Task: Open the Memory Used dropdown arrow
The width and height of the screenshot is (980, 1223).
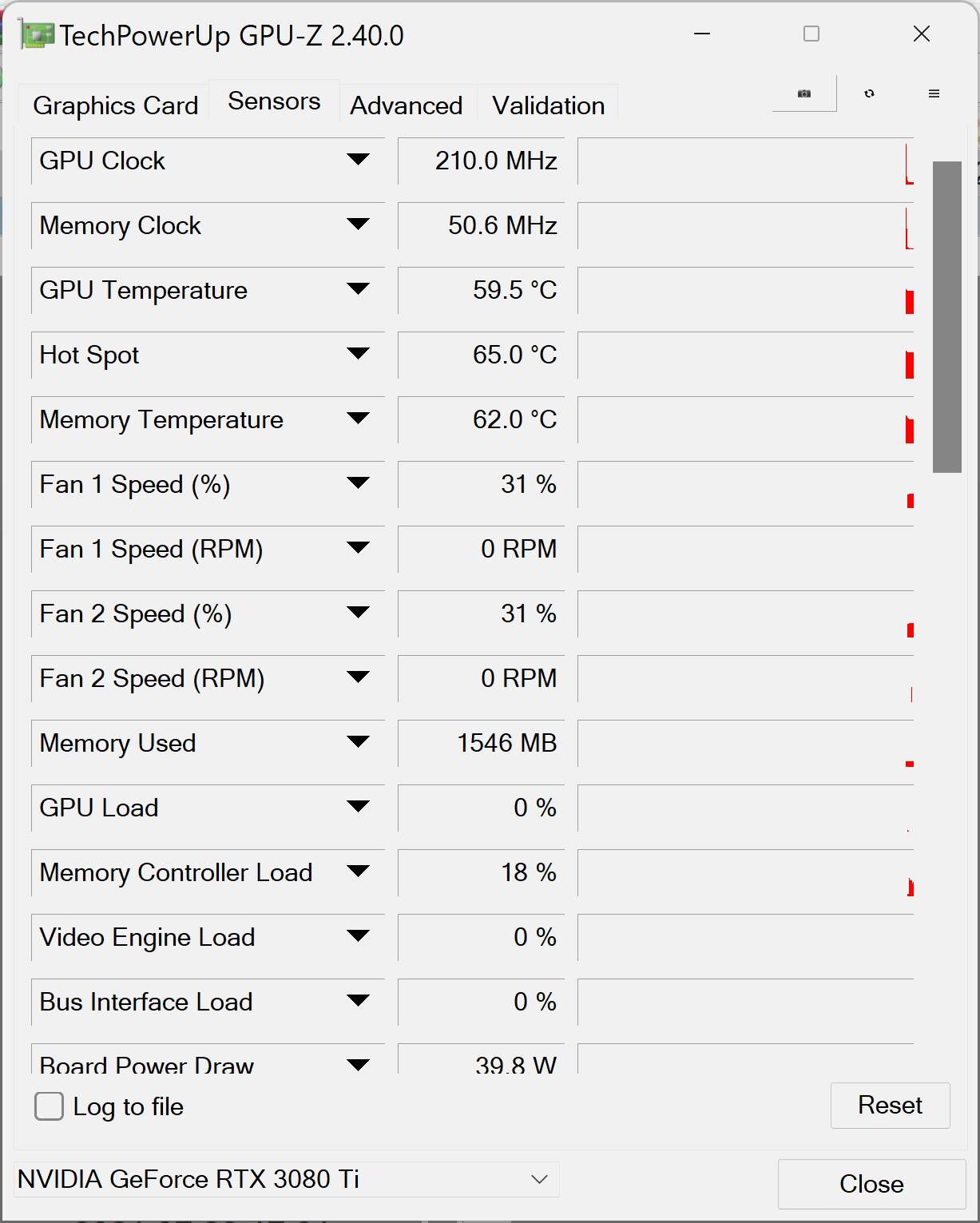Action: coord(358,742)
